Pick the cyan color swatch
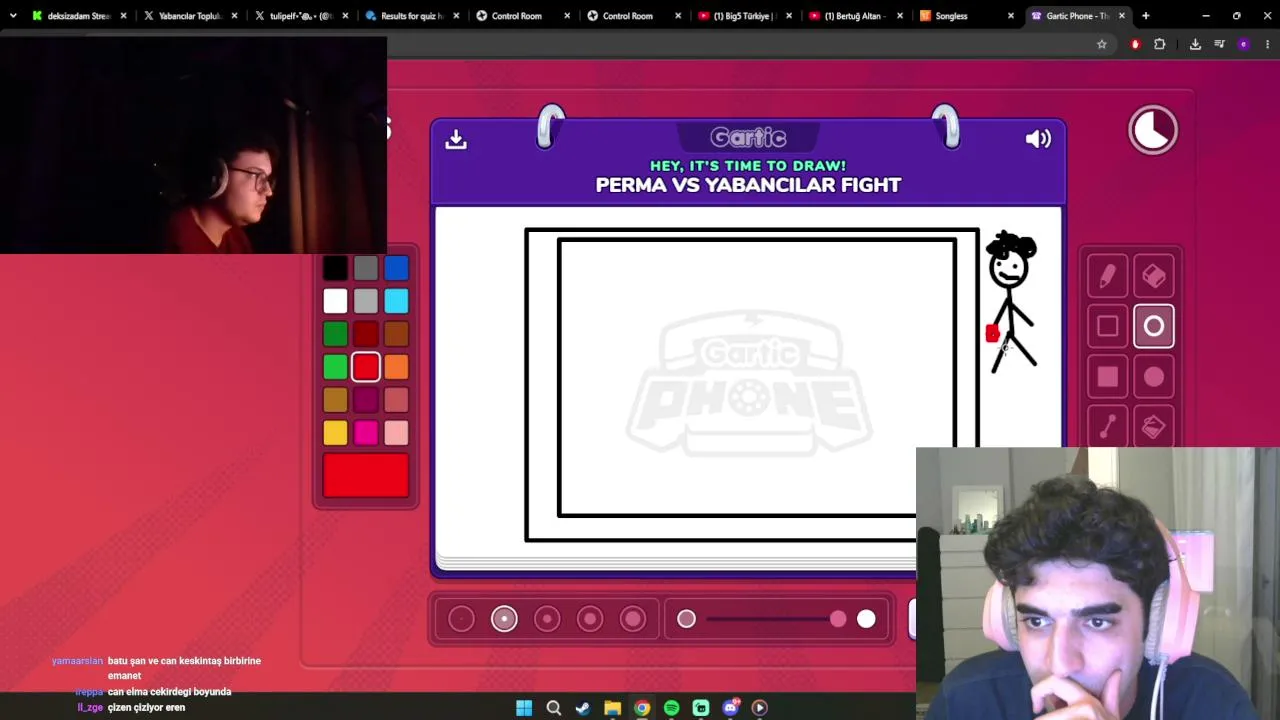 pos(396,301)
